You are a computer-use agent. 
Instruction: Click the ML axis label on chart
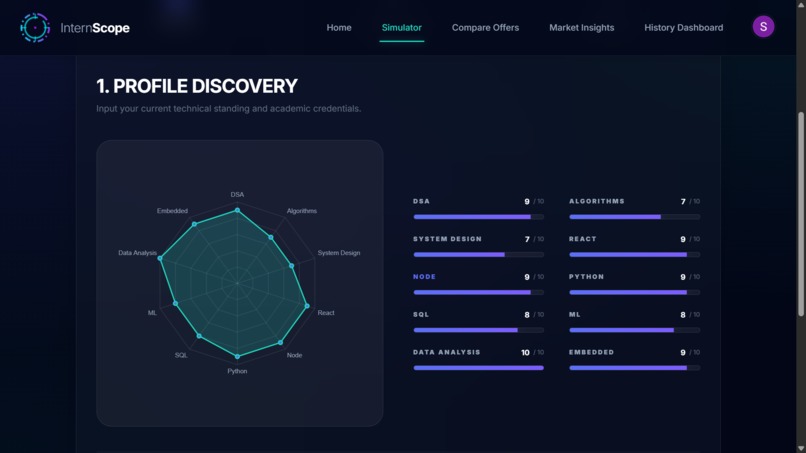coord(152,313)
